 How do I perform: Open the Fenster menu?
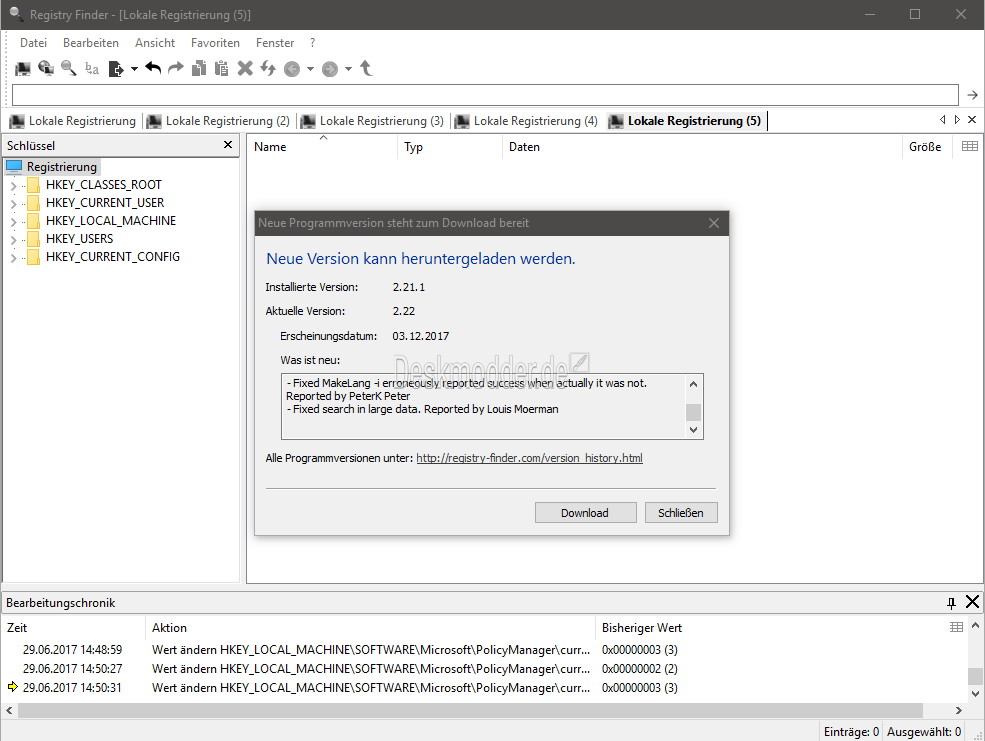(275, 43)
